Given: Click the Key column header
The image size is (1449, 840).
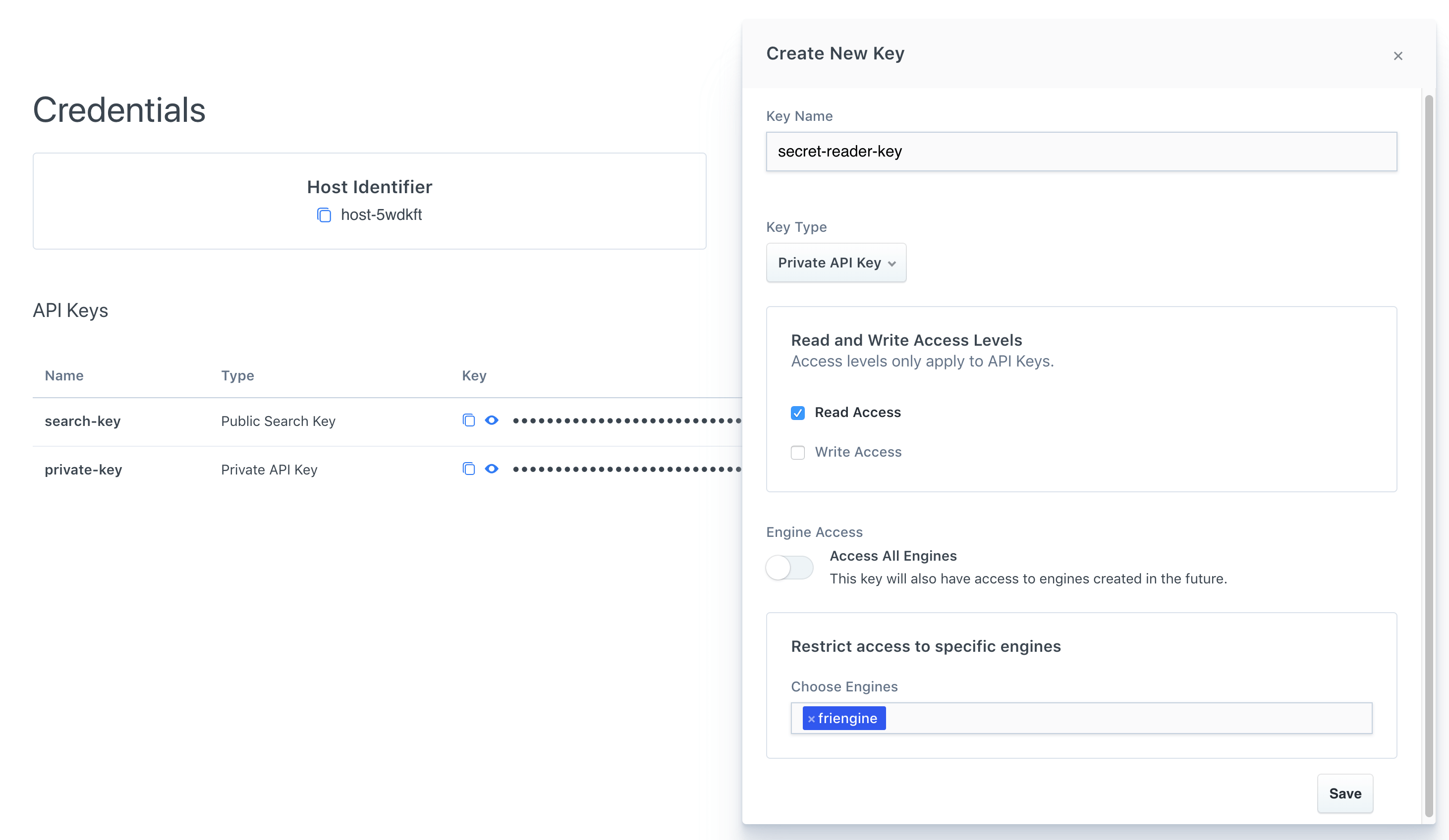Looking at the screenshot, I should pos(474,376).
